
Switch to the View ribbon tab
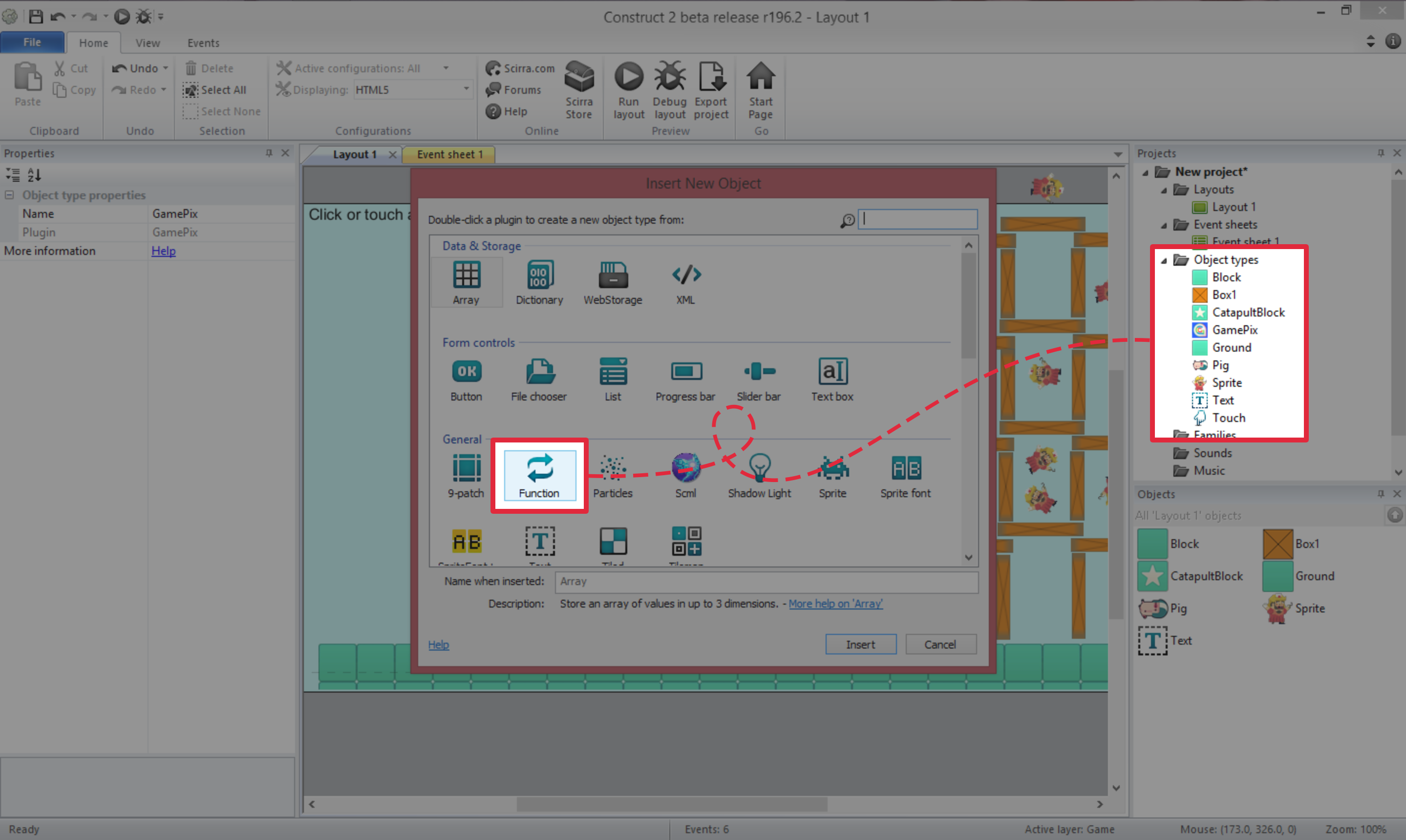pyautogui.click(x=148, y=43)
